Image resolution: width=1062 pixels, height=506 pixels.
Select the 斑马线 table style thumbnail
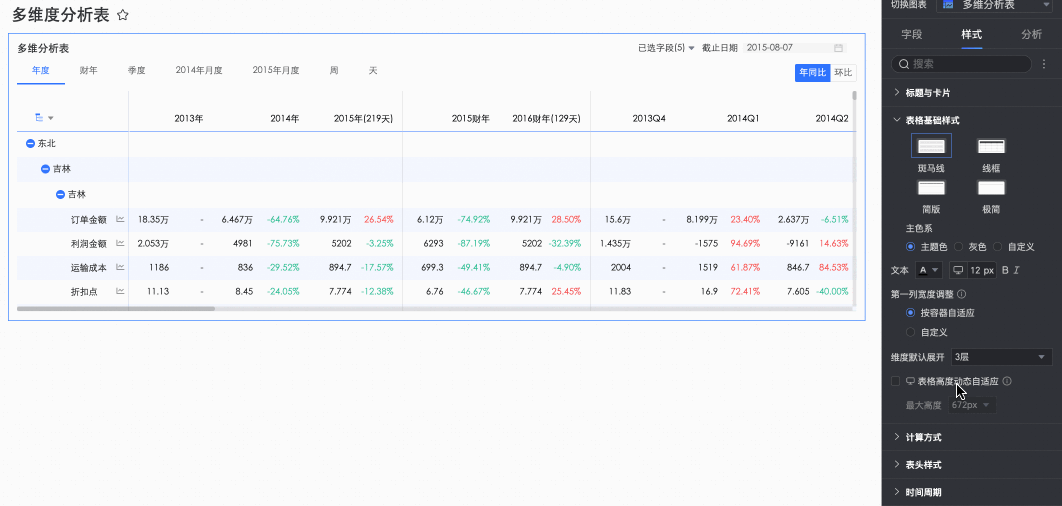click(931, 147)
